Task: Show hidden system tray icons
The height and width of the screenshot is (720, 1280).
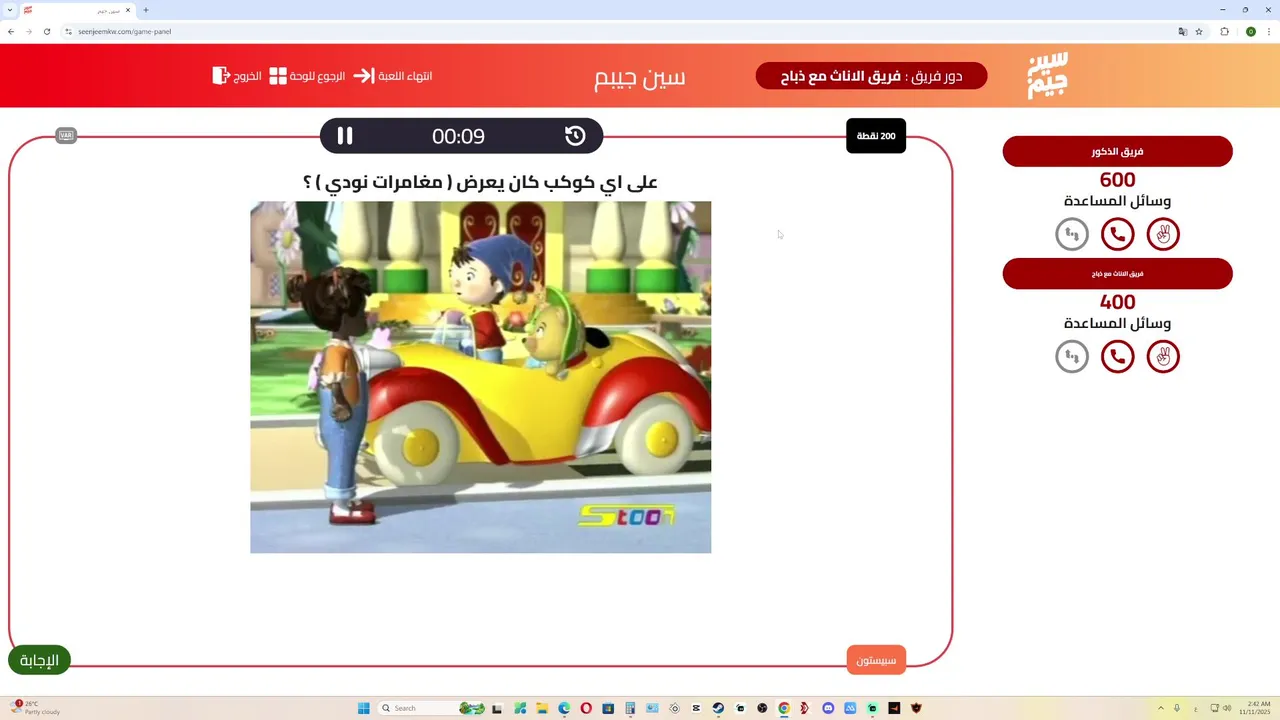Action: pyautogui.click(x=1161, y=708)
